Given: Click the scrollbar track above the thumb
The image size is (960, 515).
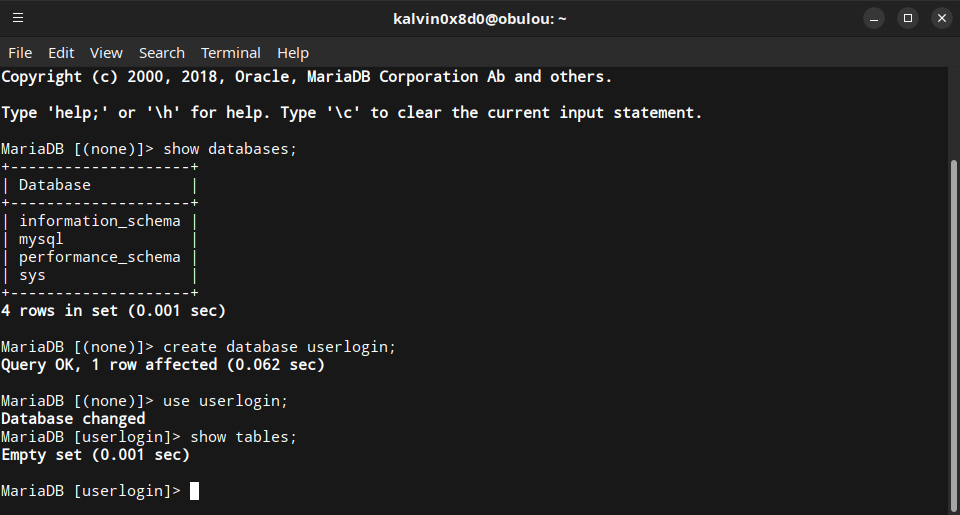Looking at the screenshot, I should tap(953, 110).
